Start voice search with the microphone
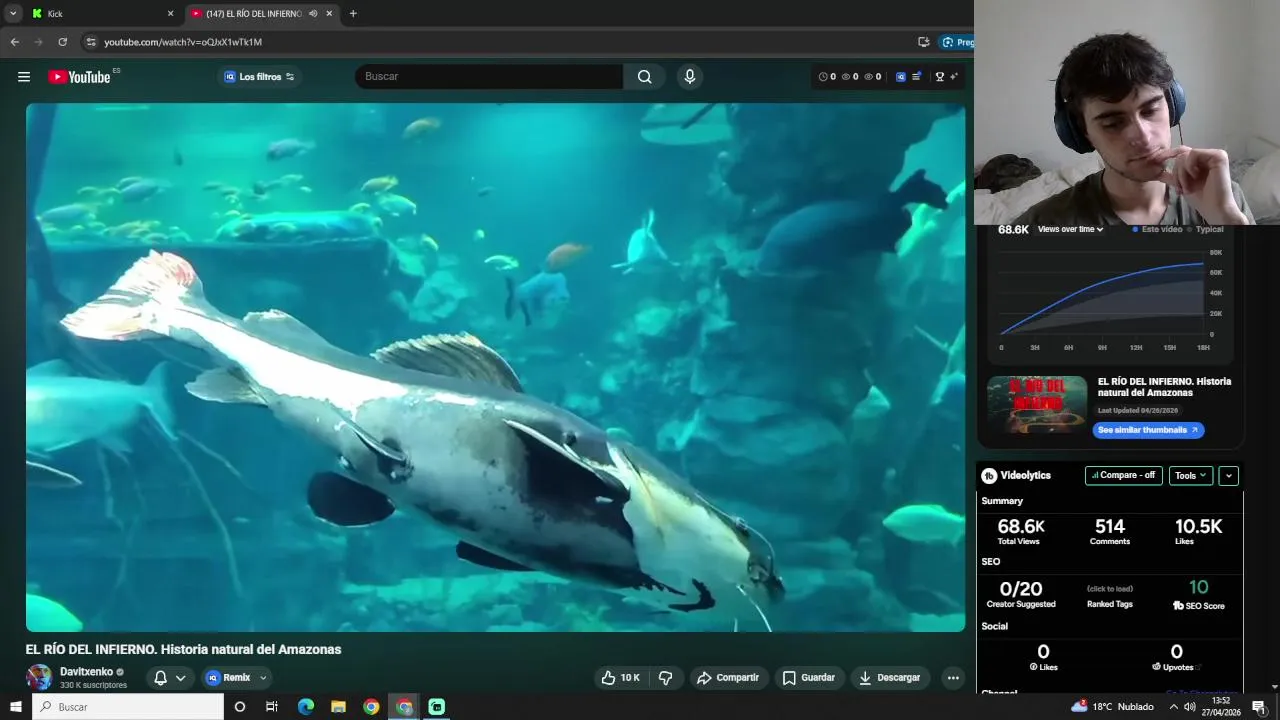 click(689, 77)
